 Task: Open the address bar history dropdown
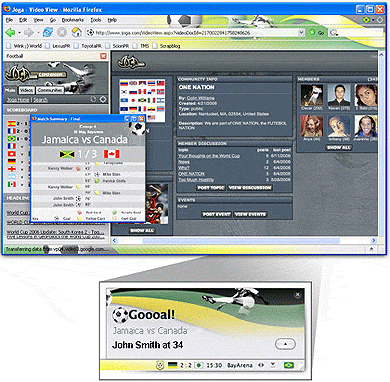coord(301,32)
